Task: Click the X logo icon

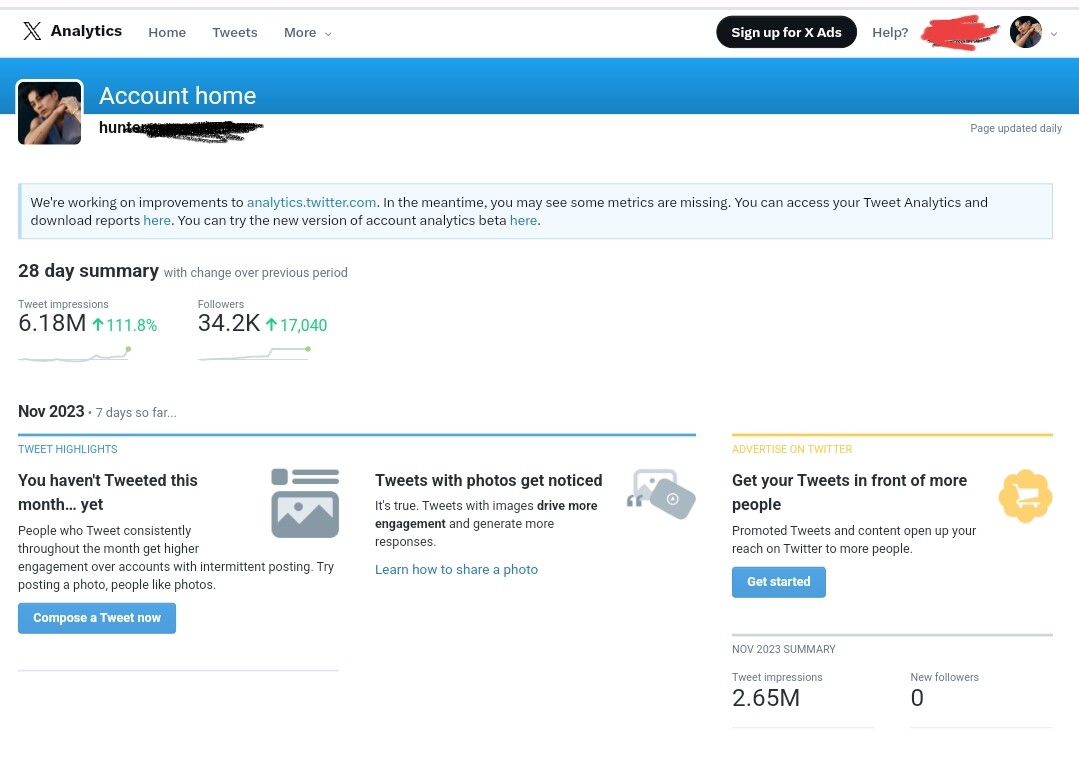Action: click(x=32, y=31)
